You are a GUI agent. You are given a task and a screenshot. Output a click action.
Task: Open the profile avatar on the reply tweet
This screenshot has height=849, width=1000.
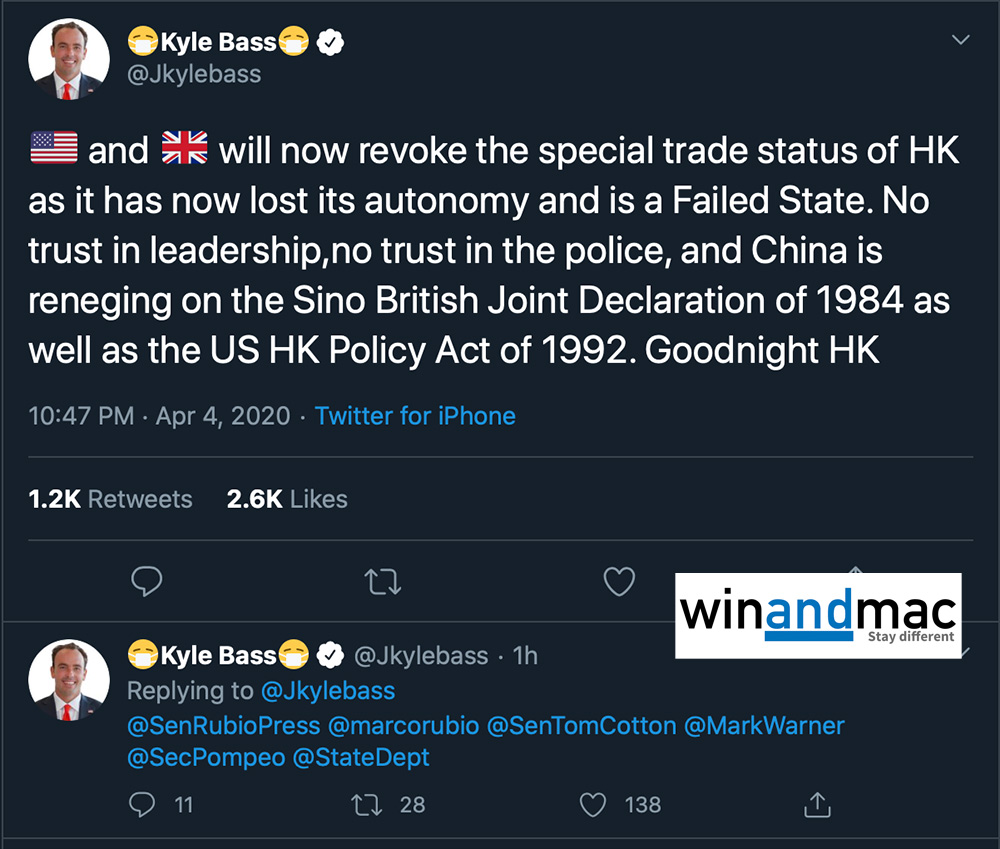click(x=68, y=680)
